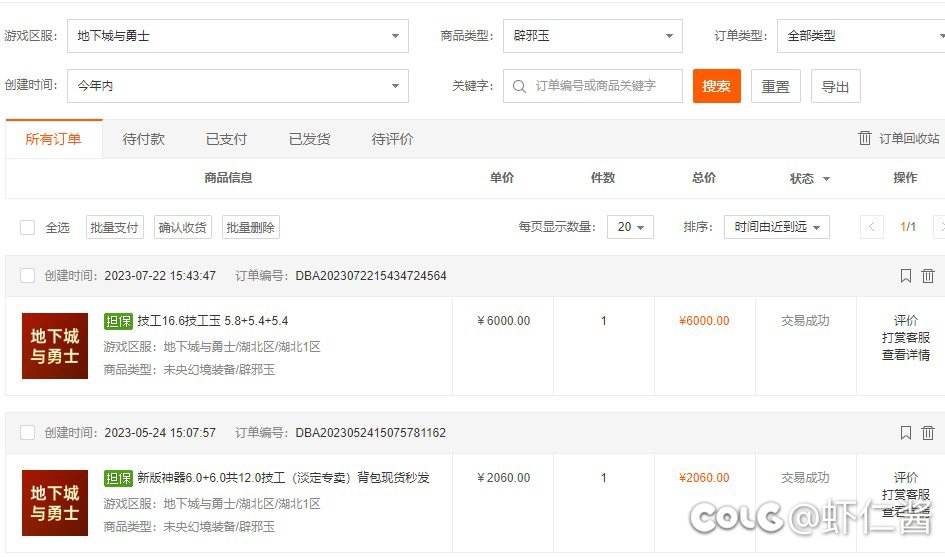This screenshot has height=557, width=945.
Task: Click the 单价 column header
Action: click(502, 178)
